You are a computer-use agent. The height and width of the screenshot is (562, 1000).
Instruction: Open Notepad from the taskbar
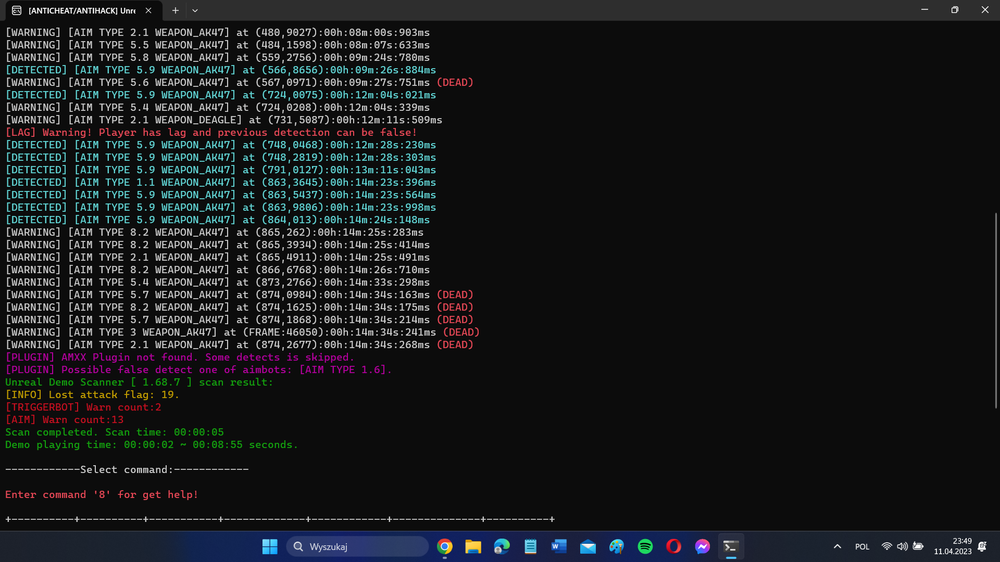(530, 547)
